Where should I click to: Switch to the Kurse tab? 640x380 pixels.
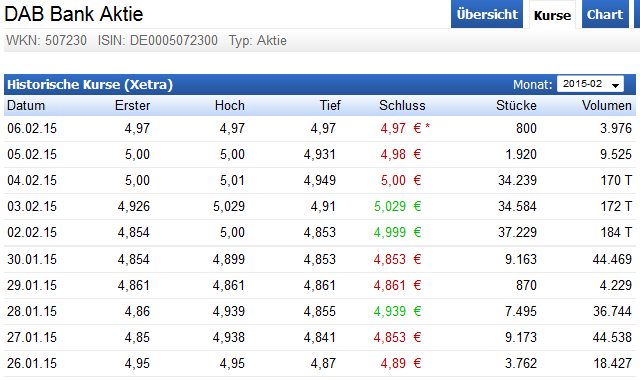pyautogui.click(x=552, y=15)
